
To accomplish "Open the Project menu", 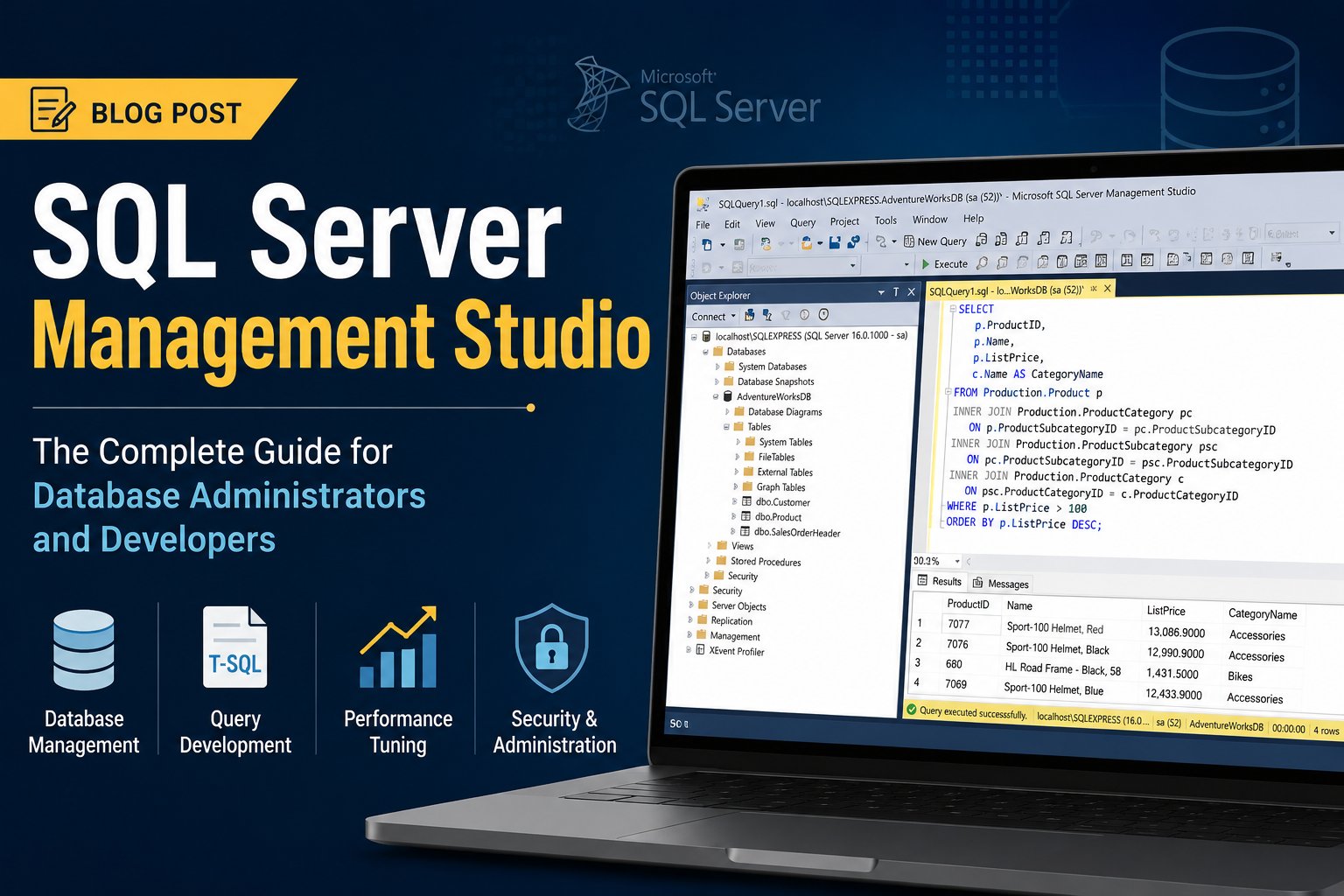I will (844, 221).
